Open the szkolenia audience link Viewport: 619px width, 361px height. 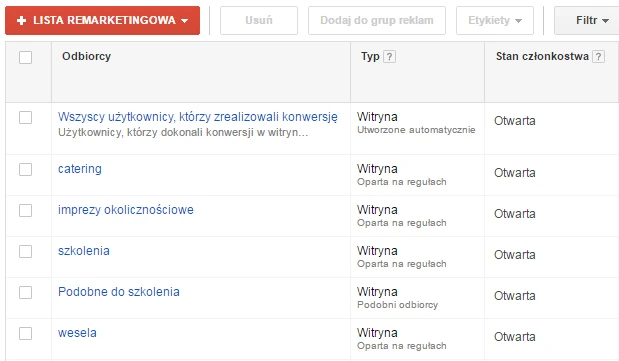84,251
